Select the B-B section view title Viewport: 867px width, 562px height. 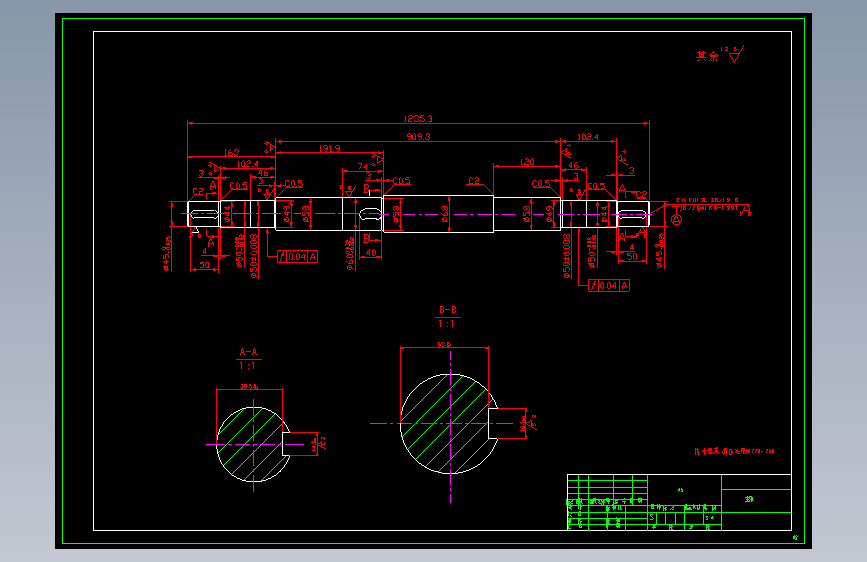448,310
